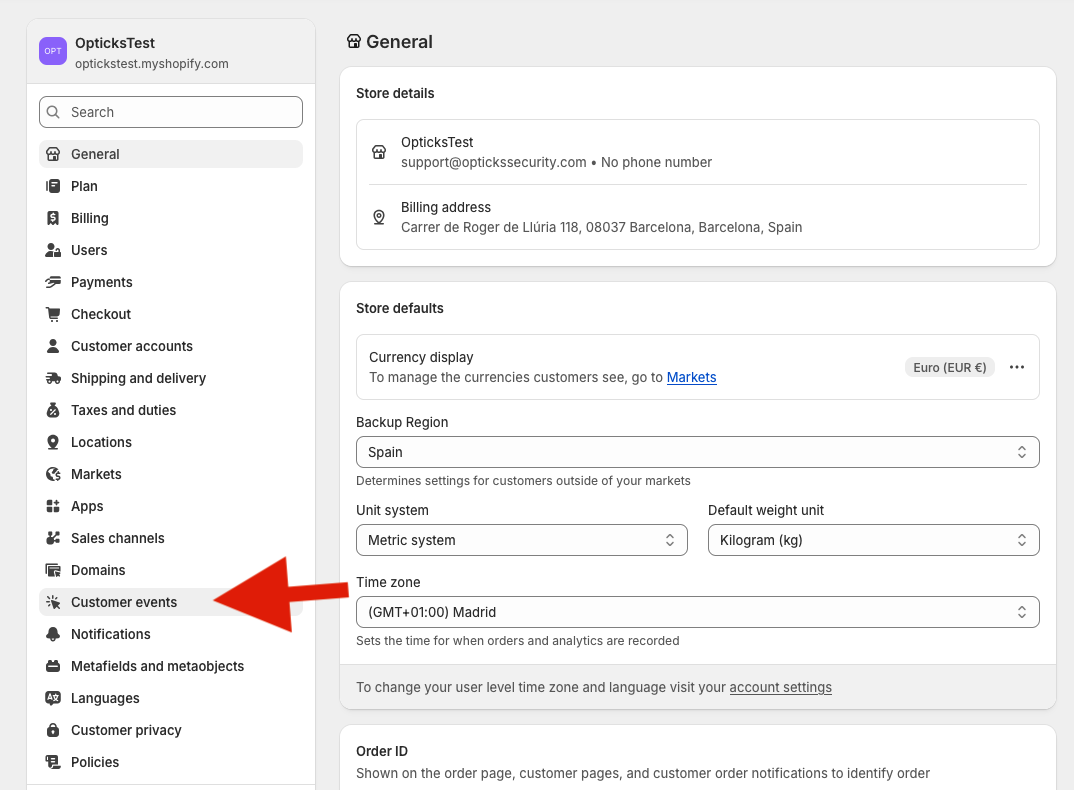Click the settings Search input field
The image size is (1074, 790).
tap(171, 112)
